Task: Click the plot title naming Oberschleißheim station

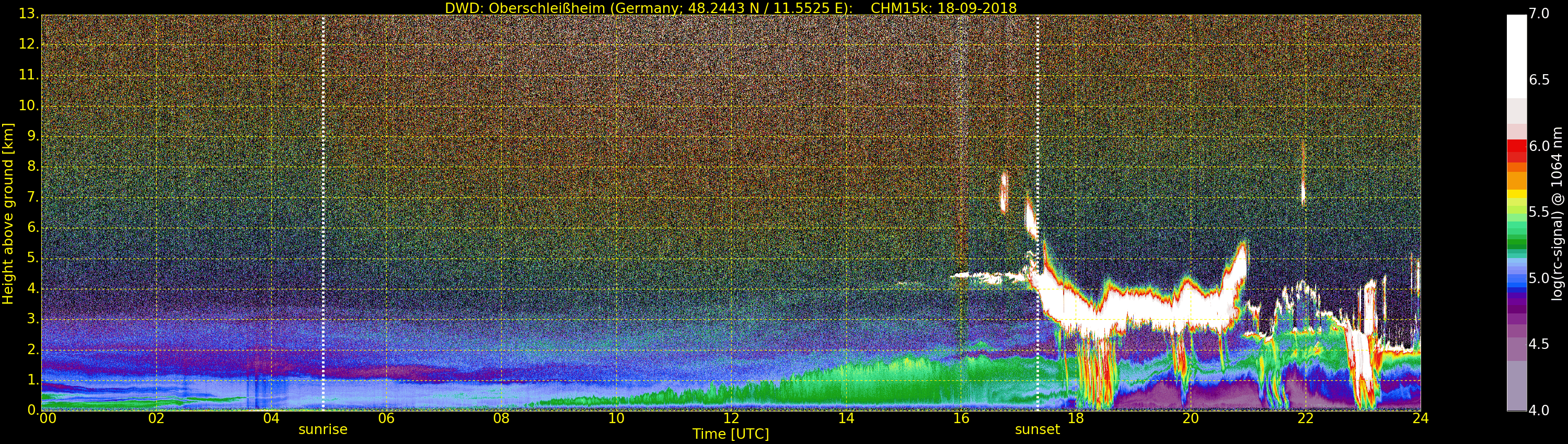Action: [731, 8]
